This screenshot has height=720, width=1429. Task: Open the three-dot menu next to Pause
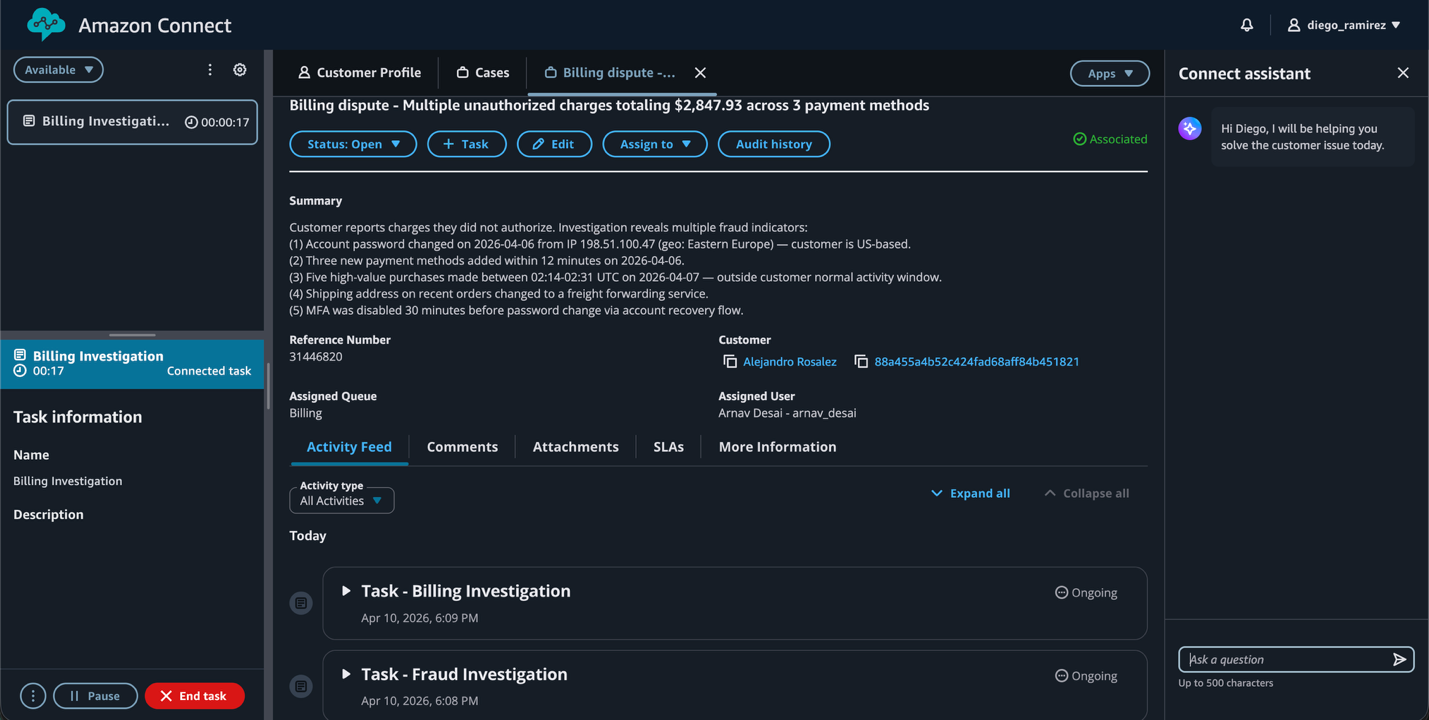point(33,696)
